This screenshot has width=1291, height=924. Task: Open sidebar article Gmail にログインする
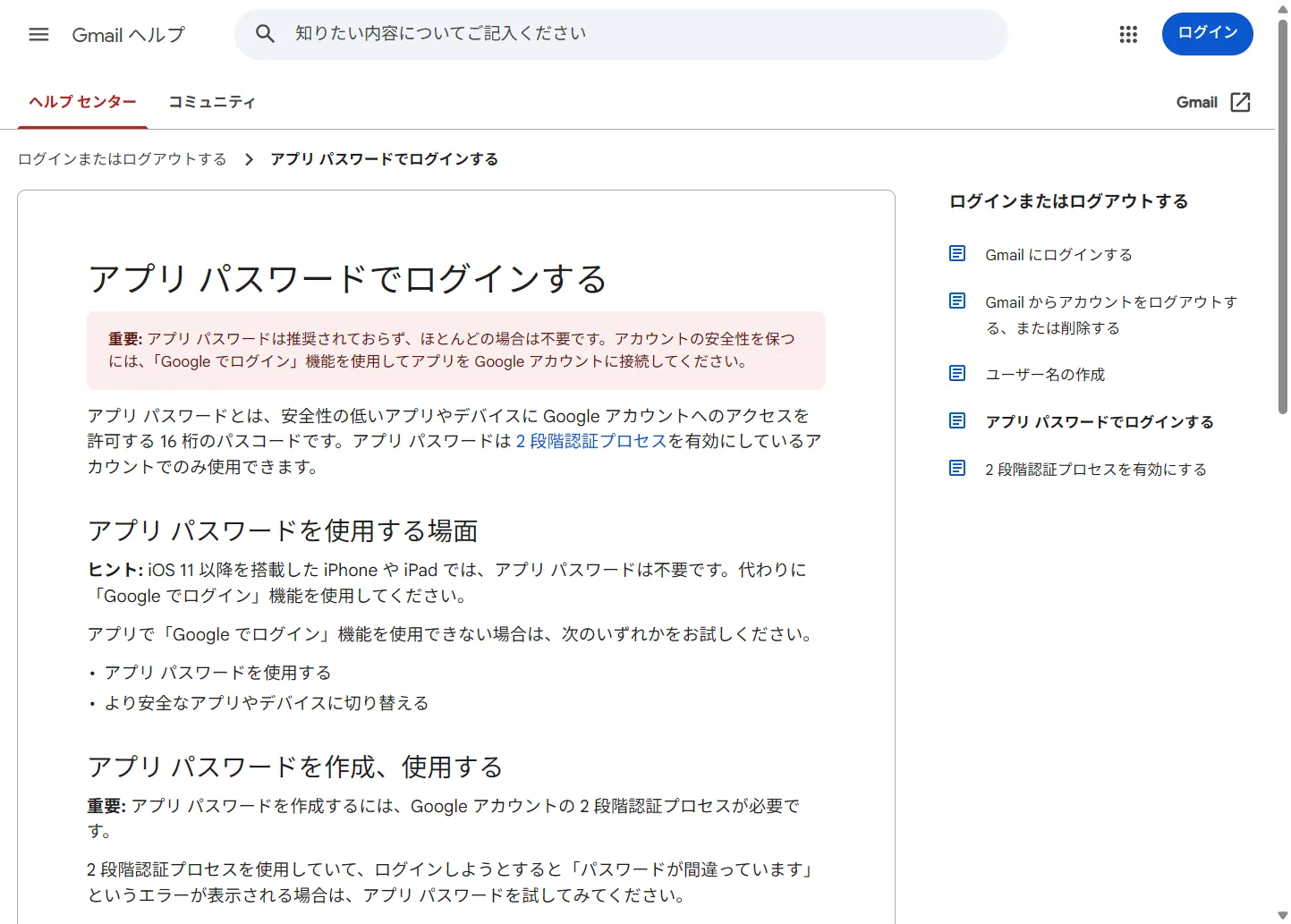(x=1058, y=255)
